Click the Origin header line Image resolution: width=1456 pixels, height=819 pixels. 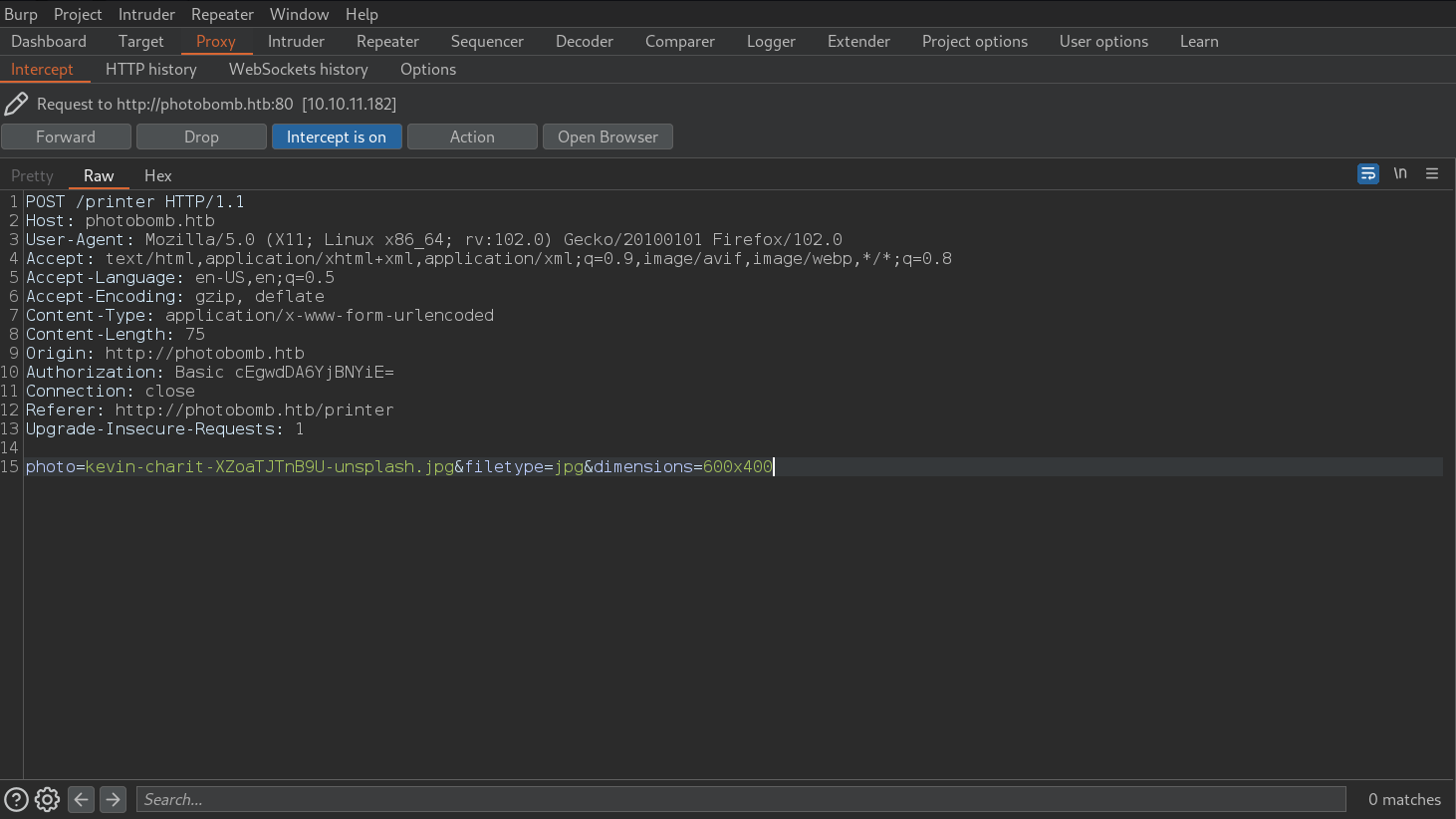(x=165, y=353)
